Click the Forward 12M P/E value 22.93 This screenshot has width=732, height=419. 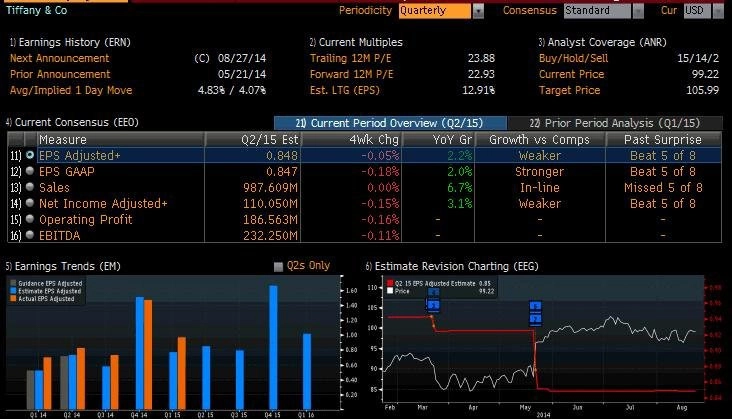pyautogui.click(x=481, y=74)
